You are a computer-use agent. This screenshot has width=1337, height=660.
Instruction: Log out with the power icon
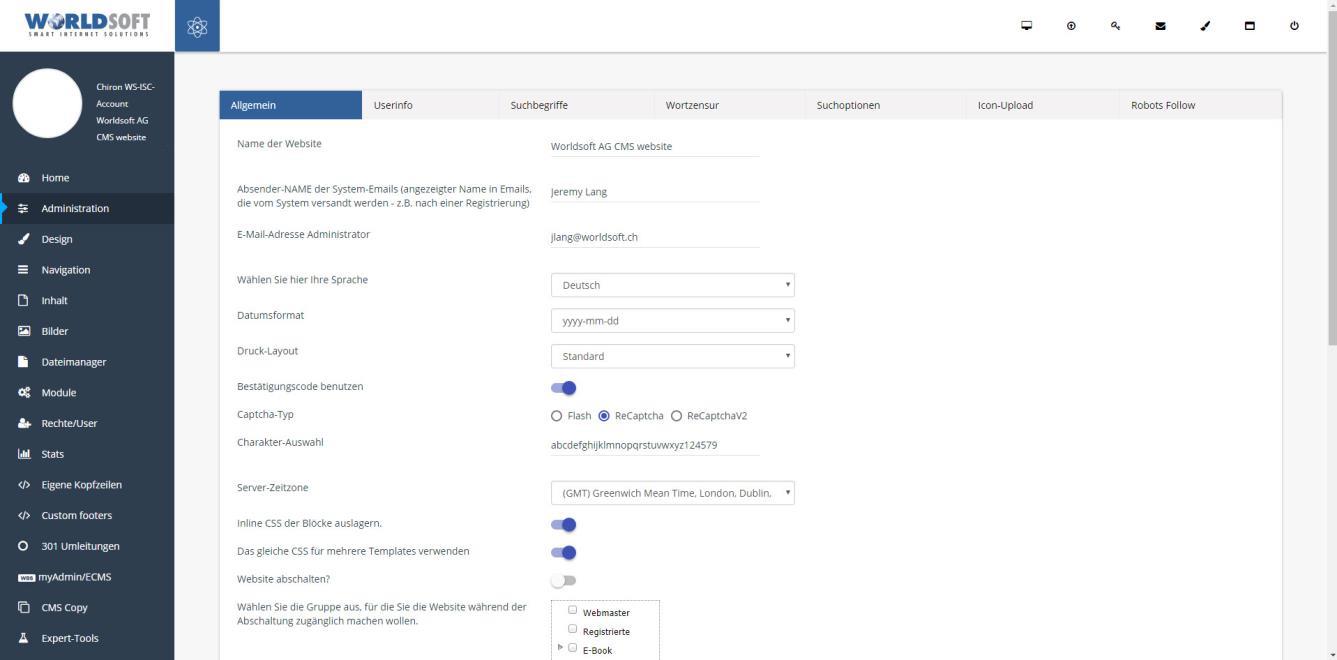[1294, 26]
